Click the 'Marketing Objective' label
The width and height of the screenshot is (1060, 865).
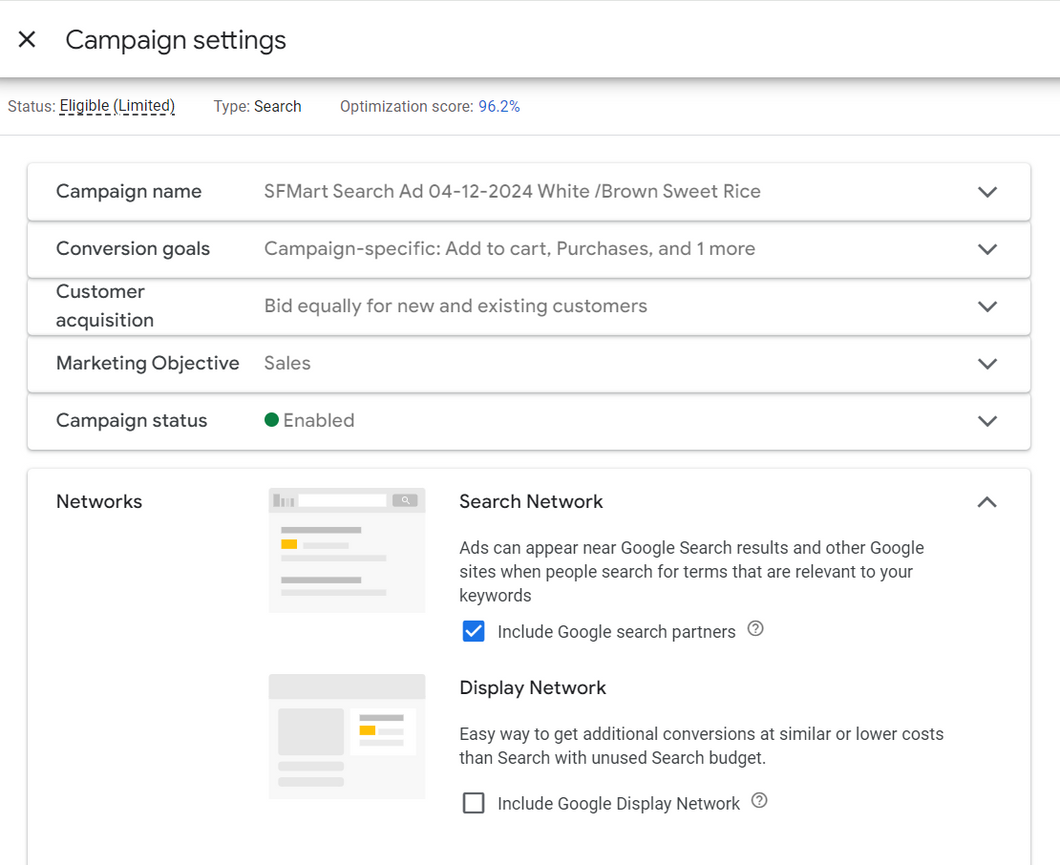coord(147,364)
